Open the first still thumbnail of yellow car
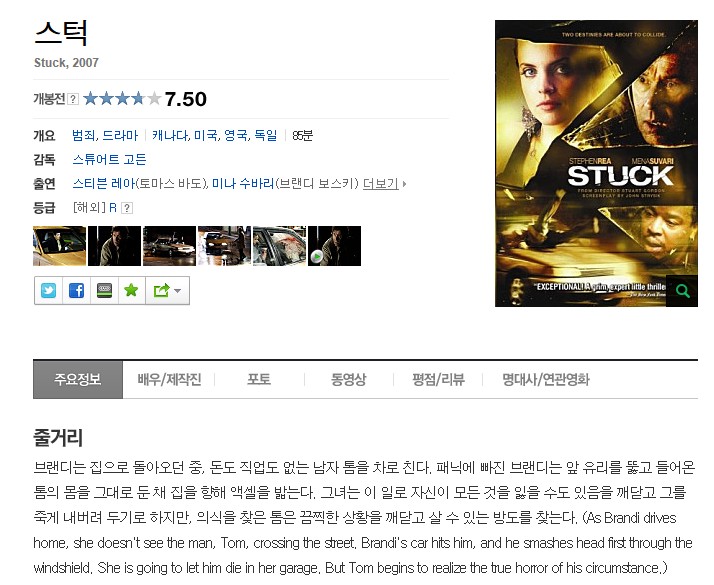 coord(59,246)
